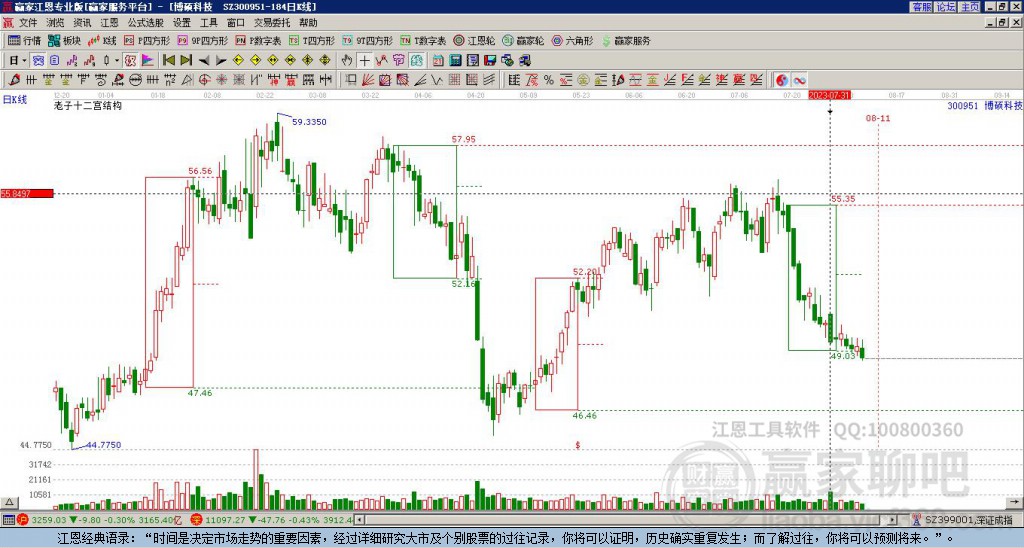Click the calendar icon showing 21
Image resolution: width=1024 pixels, height=548 pixels.
(x=438, y=61)
